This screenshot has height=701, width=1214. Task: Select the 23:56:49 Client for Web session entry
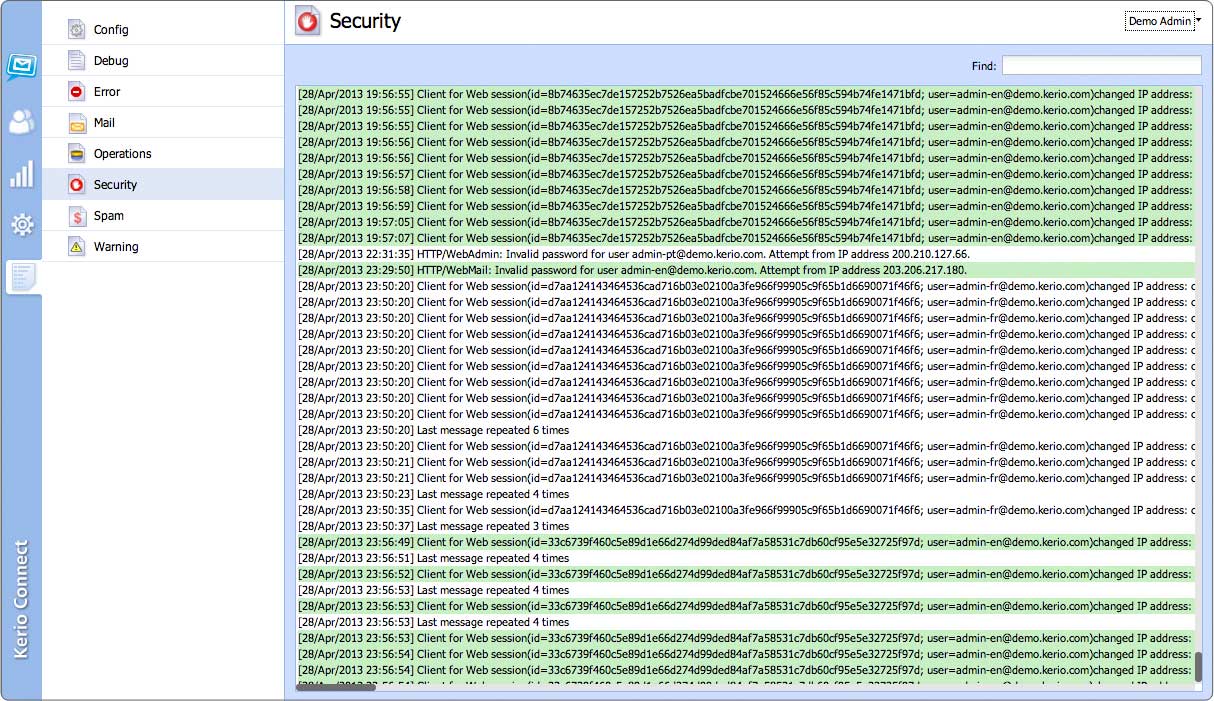(745, 542)
